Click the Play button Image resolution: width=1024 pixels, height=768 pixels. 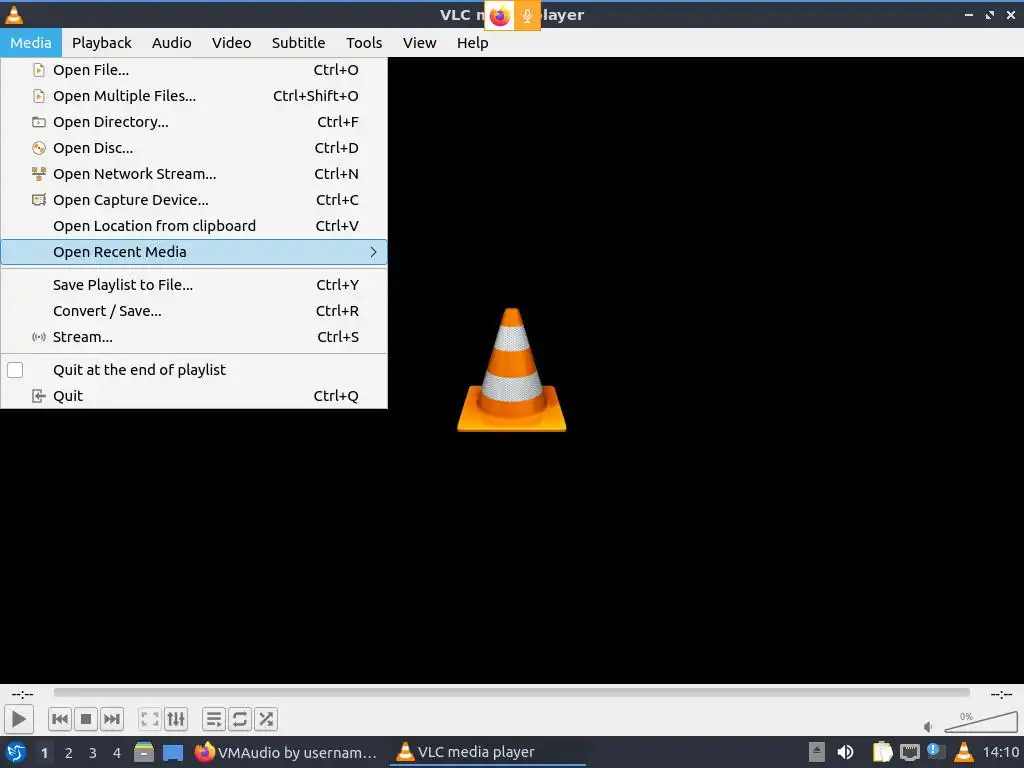click(x=18, y=719)
